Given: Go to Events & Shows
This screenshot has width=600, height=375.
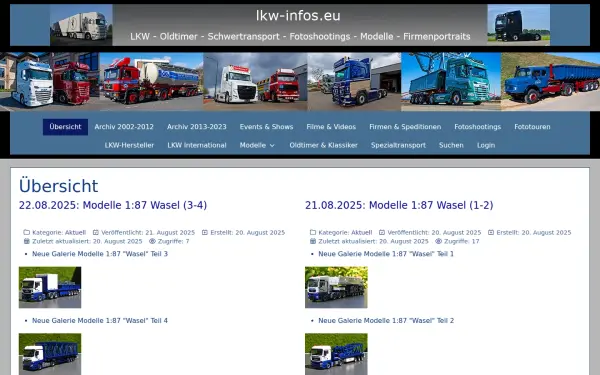Looking at the screenshot, I should pos(266,127).
